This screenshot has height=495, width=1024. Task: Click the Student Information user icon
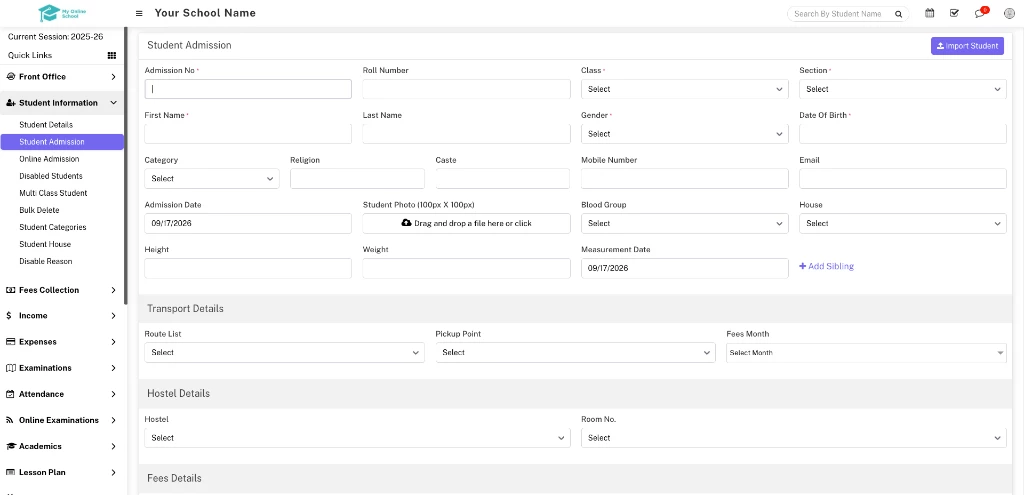[10, 103]
